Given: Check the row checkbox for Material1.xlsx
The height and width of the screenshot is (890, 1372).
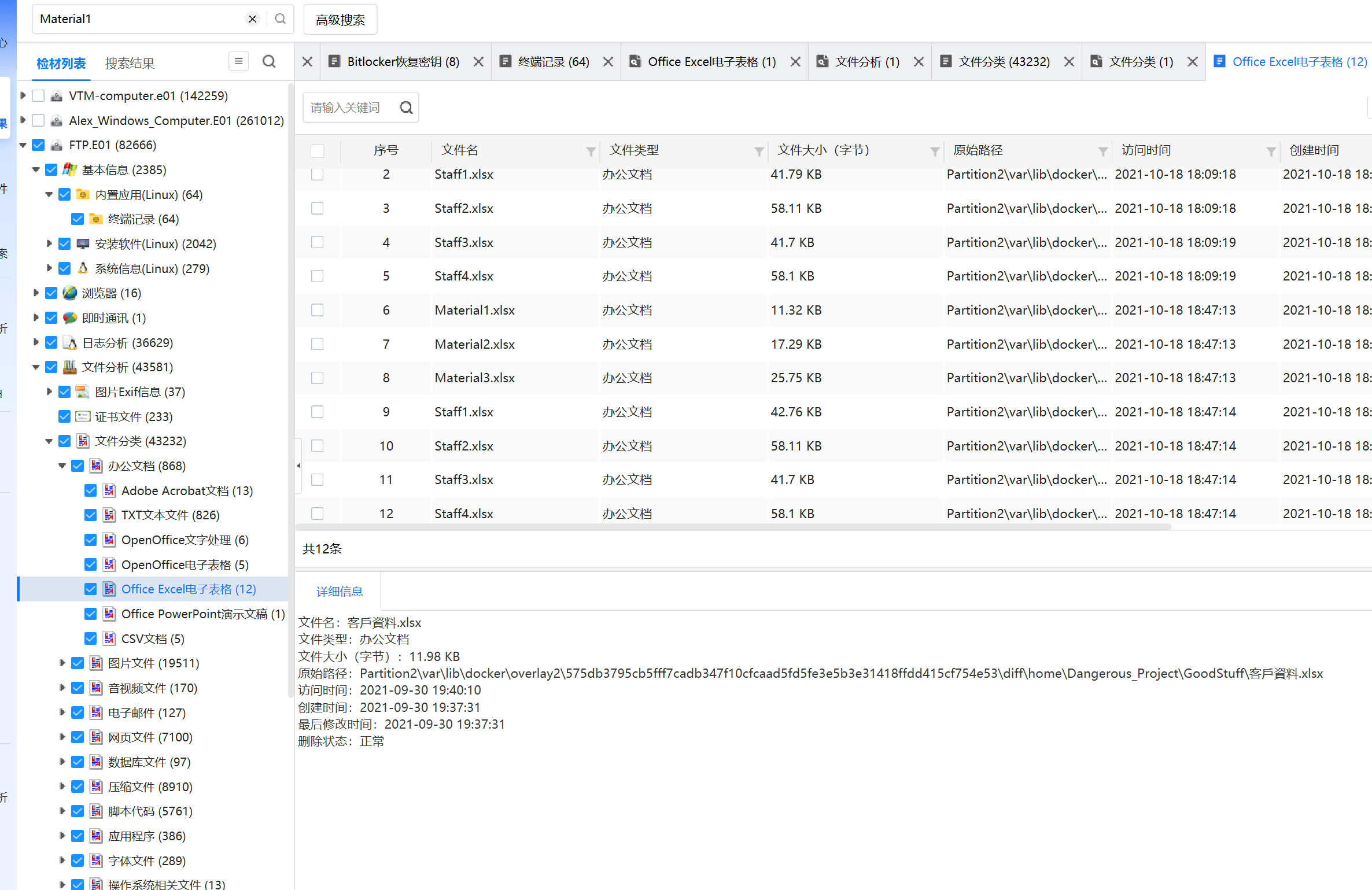Looking at the screenshot, I should point(318,310).
